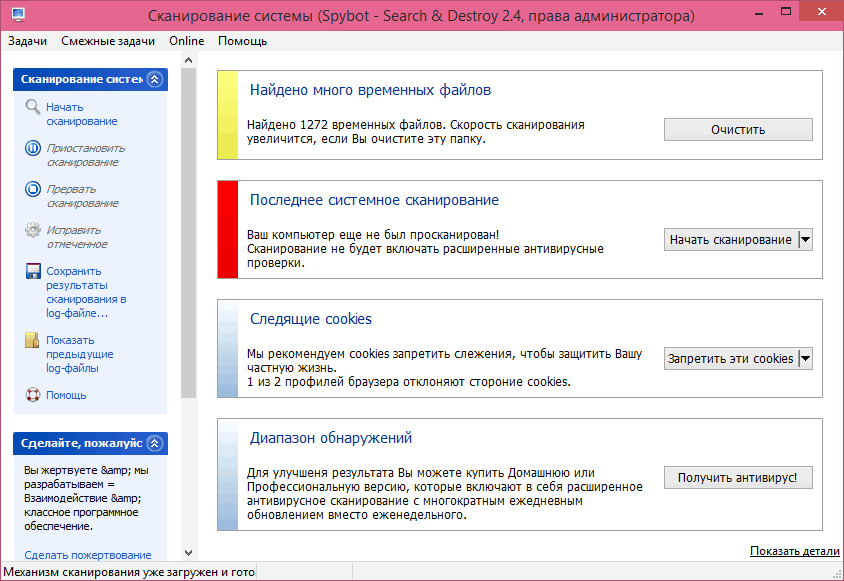The image size is (844, 581).
Task: Click the sidebar vertical scrollbar thumb
Action: click(x=188, y=233)
